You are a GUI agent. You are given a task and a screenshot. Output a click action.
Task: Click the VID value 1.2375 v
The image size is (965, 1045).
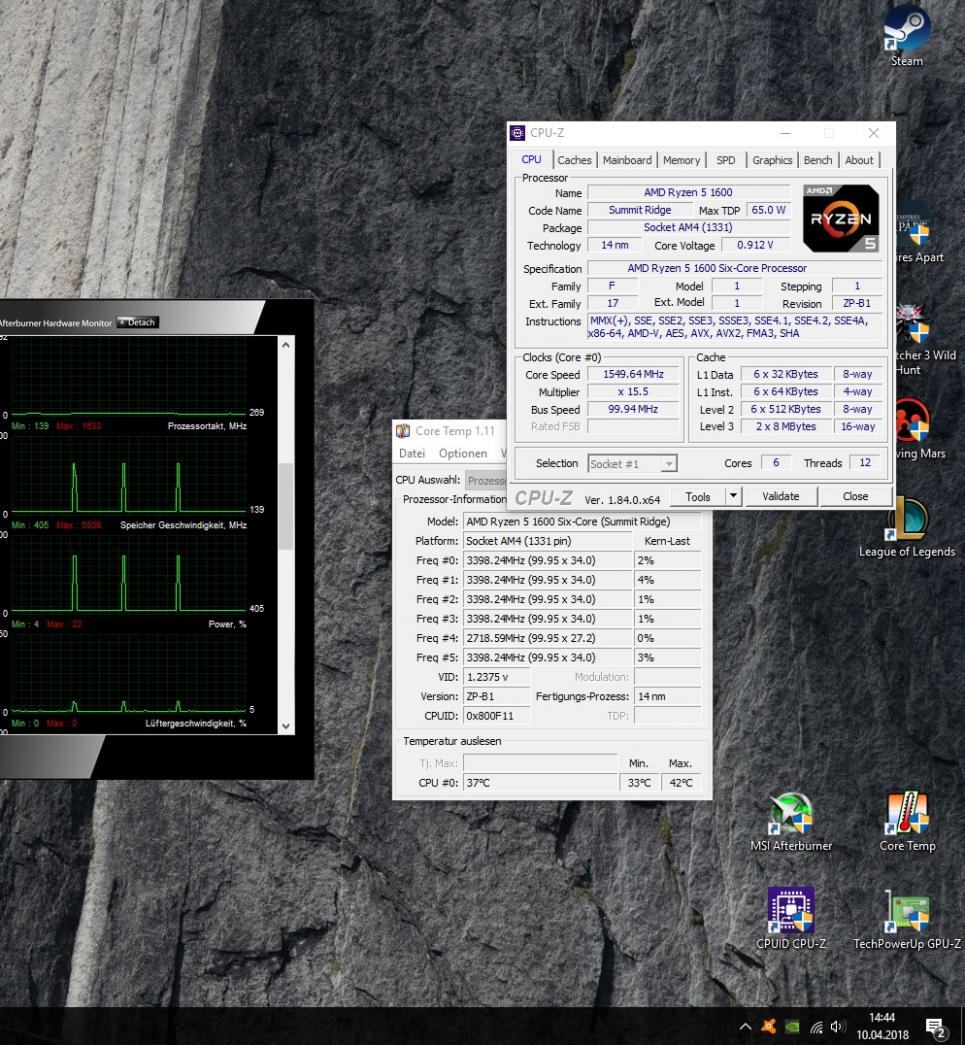pyautogui.click(x=496, y=677)
